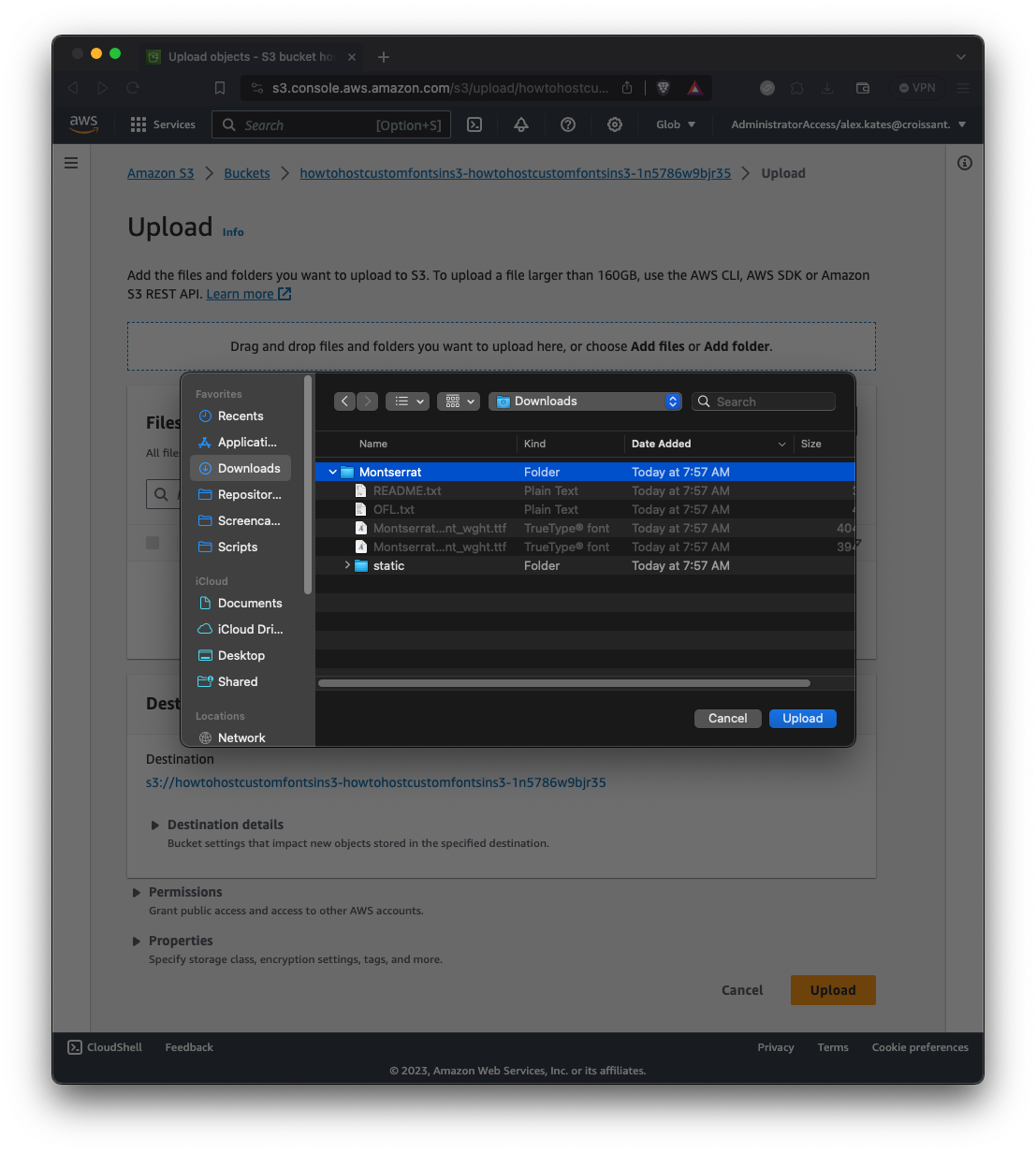1036x1153 pixels.
Task: Select the Montserrat folder row
Action: (x=585, y=472)
